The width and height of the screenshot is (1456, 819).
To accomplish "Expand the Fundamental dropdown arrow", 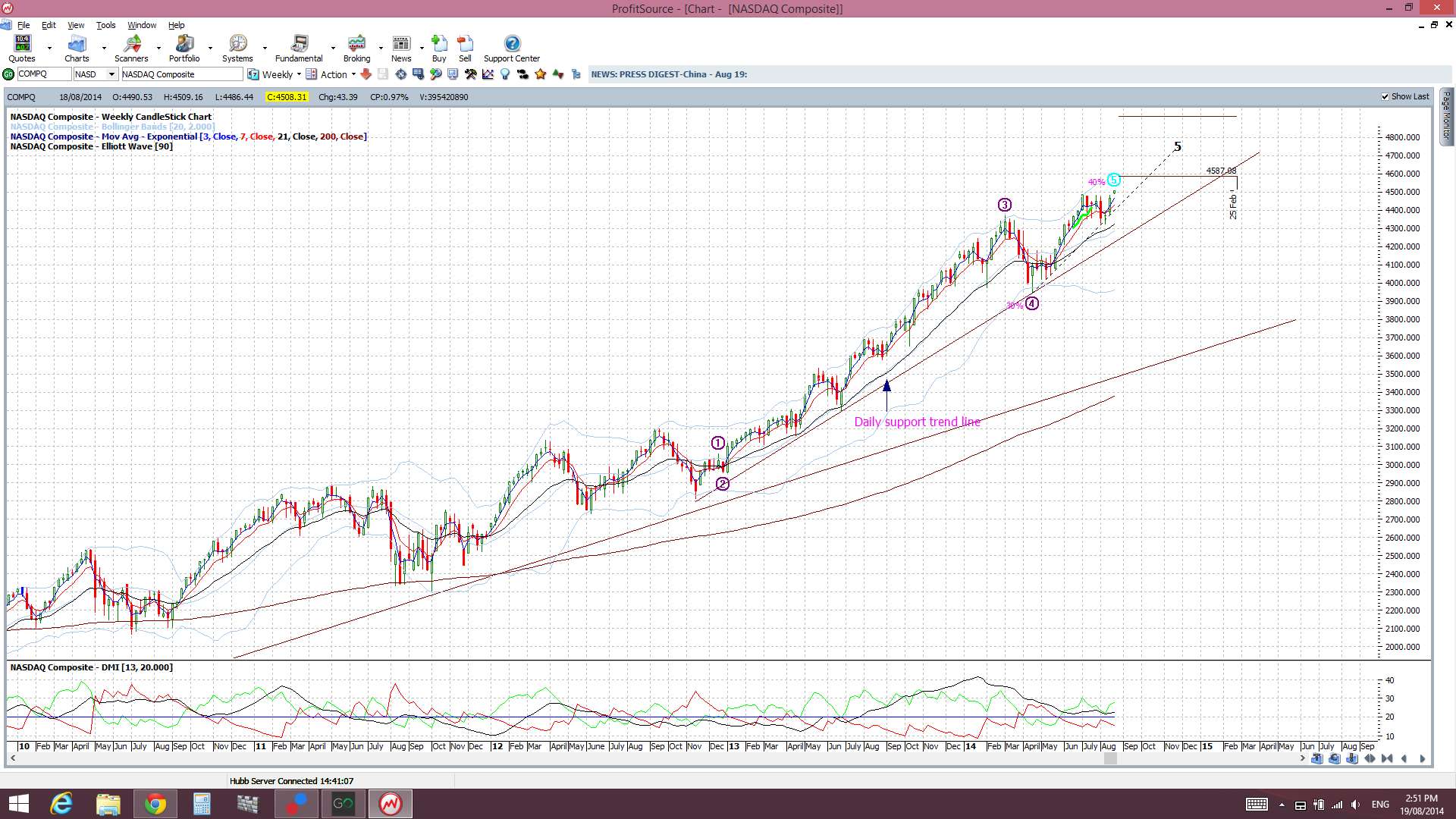I will click(x=333, y=48).
